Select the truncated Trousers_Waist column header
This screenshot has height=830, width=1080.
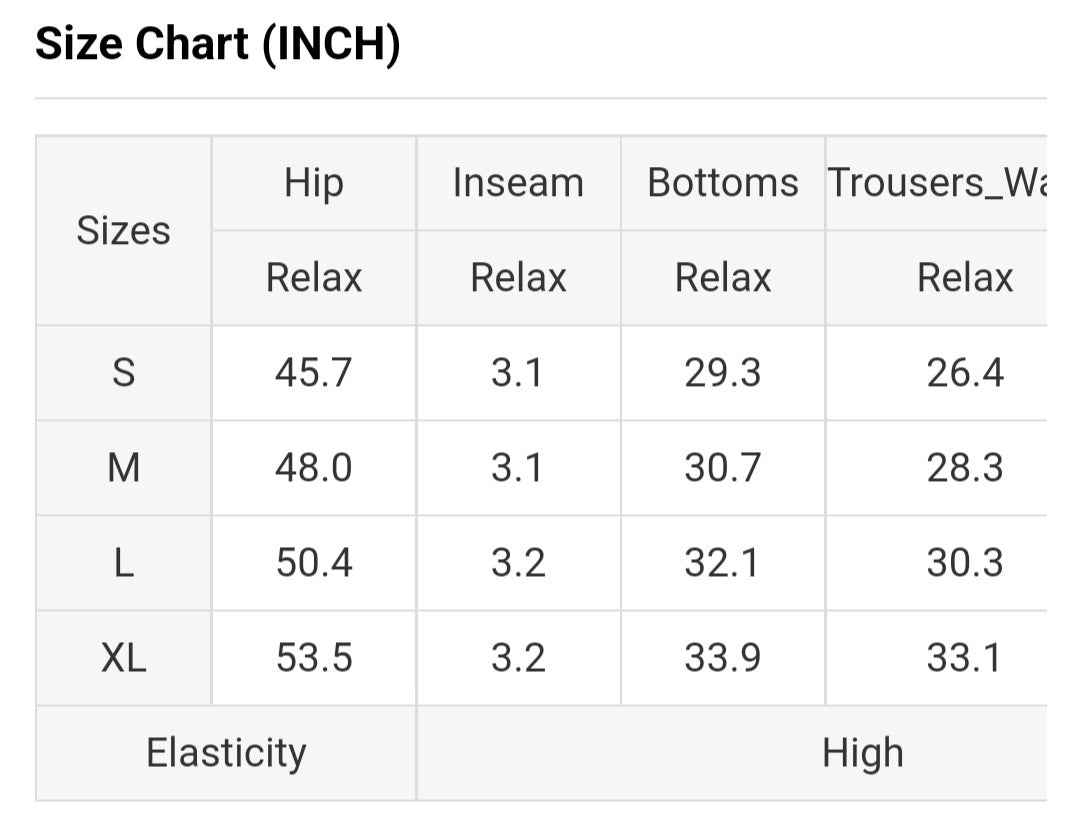[x=936, y=184]
